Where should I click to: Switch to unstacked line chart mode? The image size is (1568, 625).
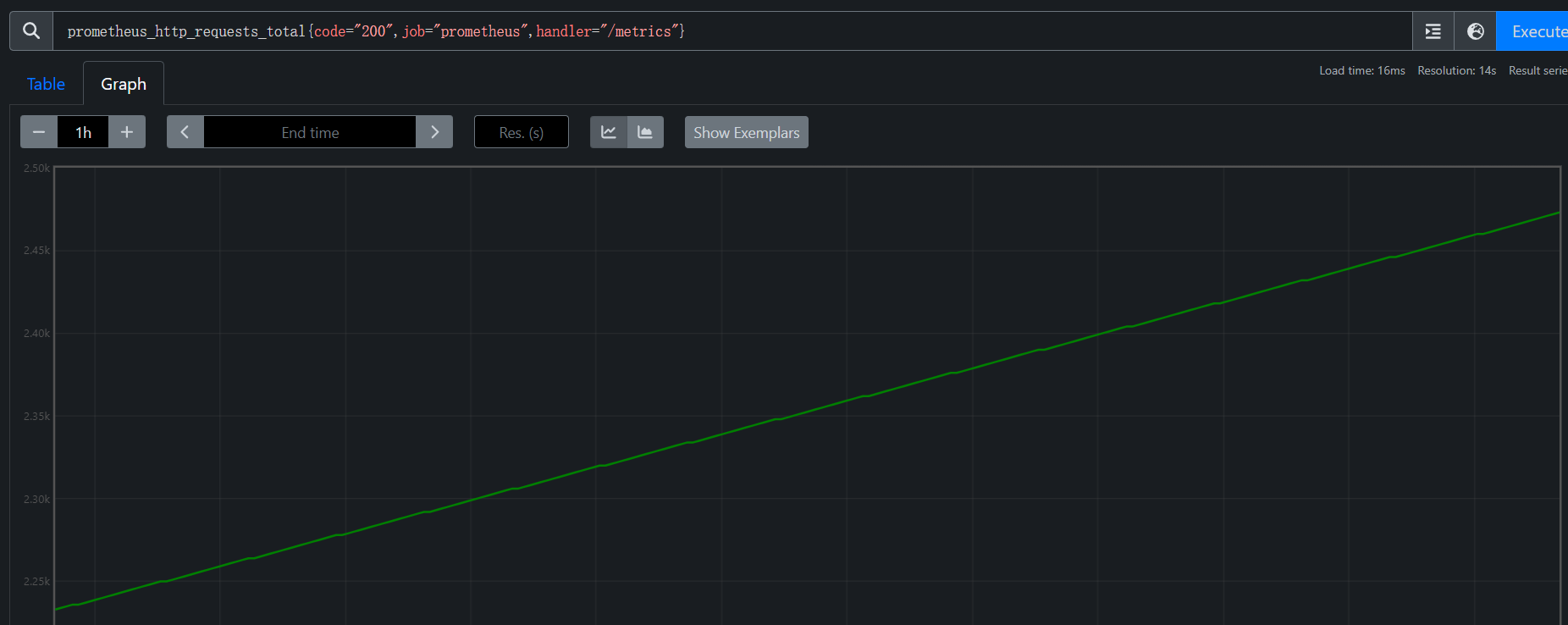click(609, 132)
